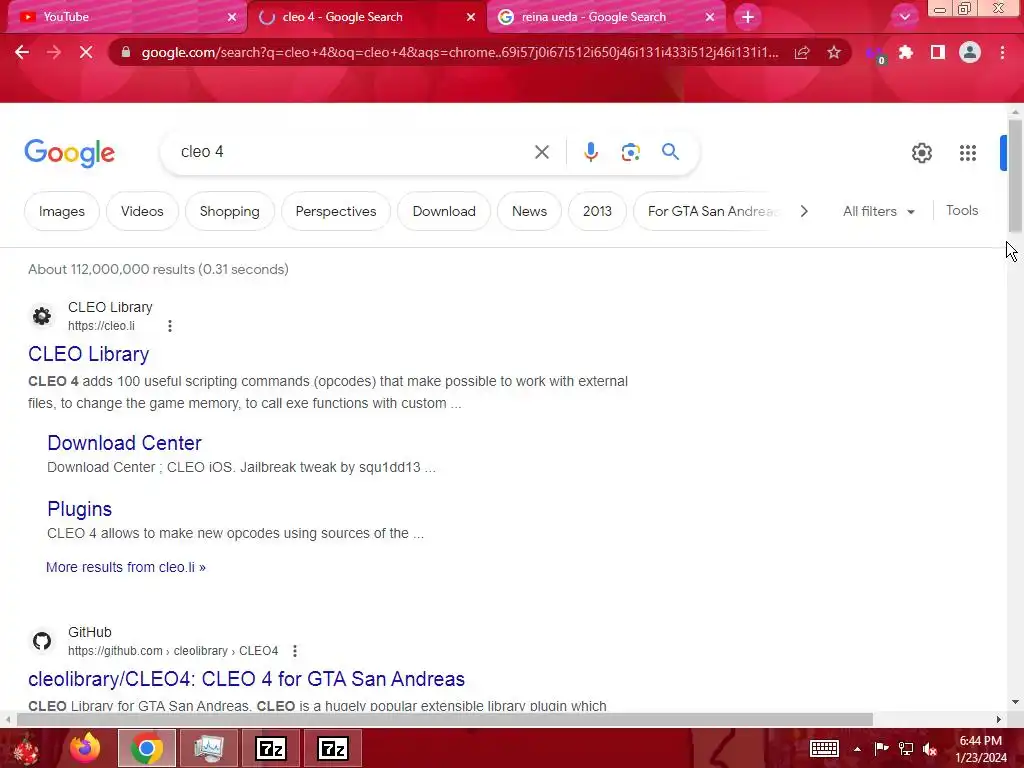
Task: Open the first 7-Zip taskbar window
Action: [271, 748]
